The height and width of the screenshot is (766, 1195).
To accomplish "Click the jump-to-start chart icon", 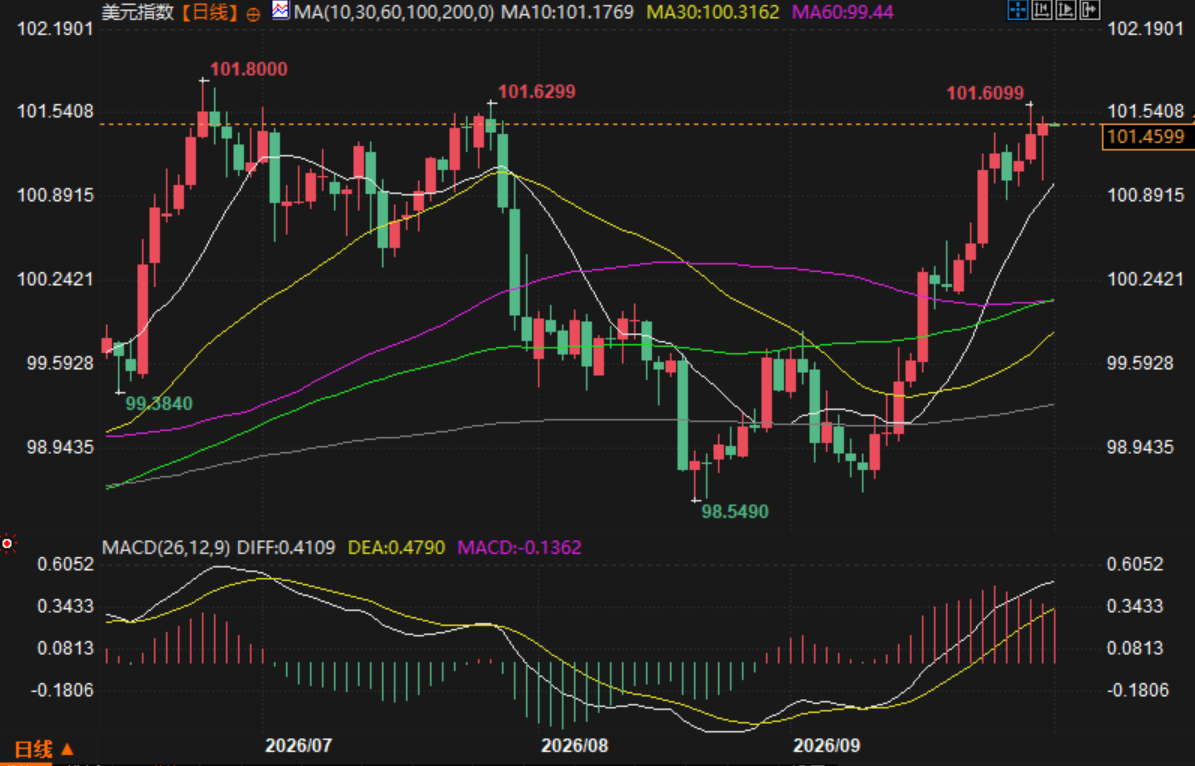I will click(x=1042, y=10).
